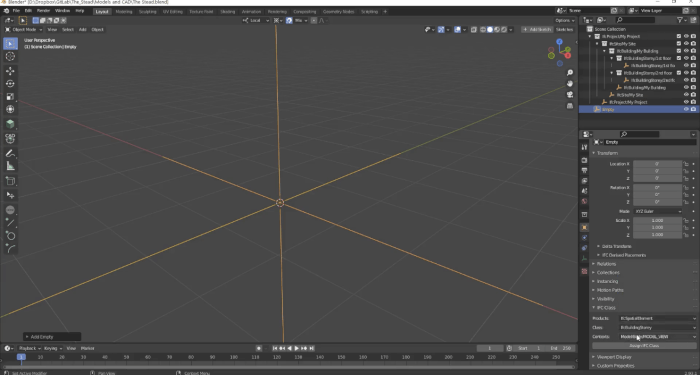700x375 pixels.
Task: Click the Add Sketch button
Action: coord(537,29)
